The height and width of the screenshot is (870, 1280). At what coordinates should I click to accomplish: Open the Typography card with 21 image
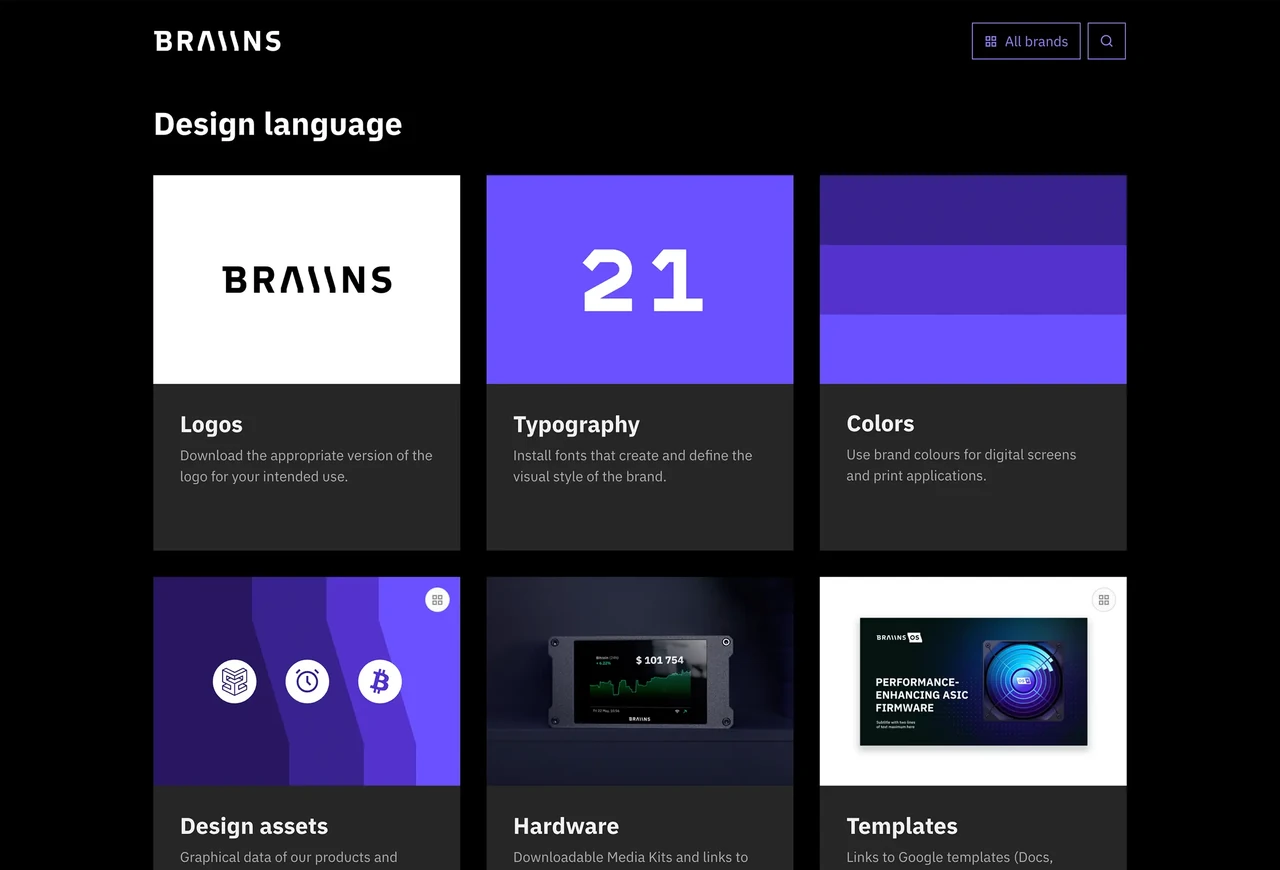tap(640, 280)
